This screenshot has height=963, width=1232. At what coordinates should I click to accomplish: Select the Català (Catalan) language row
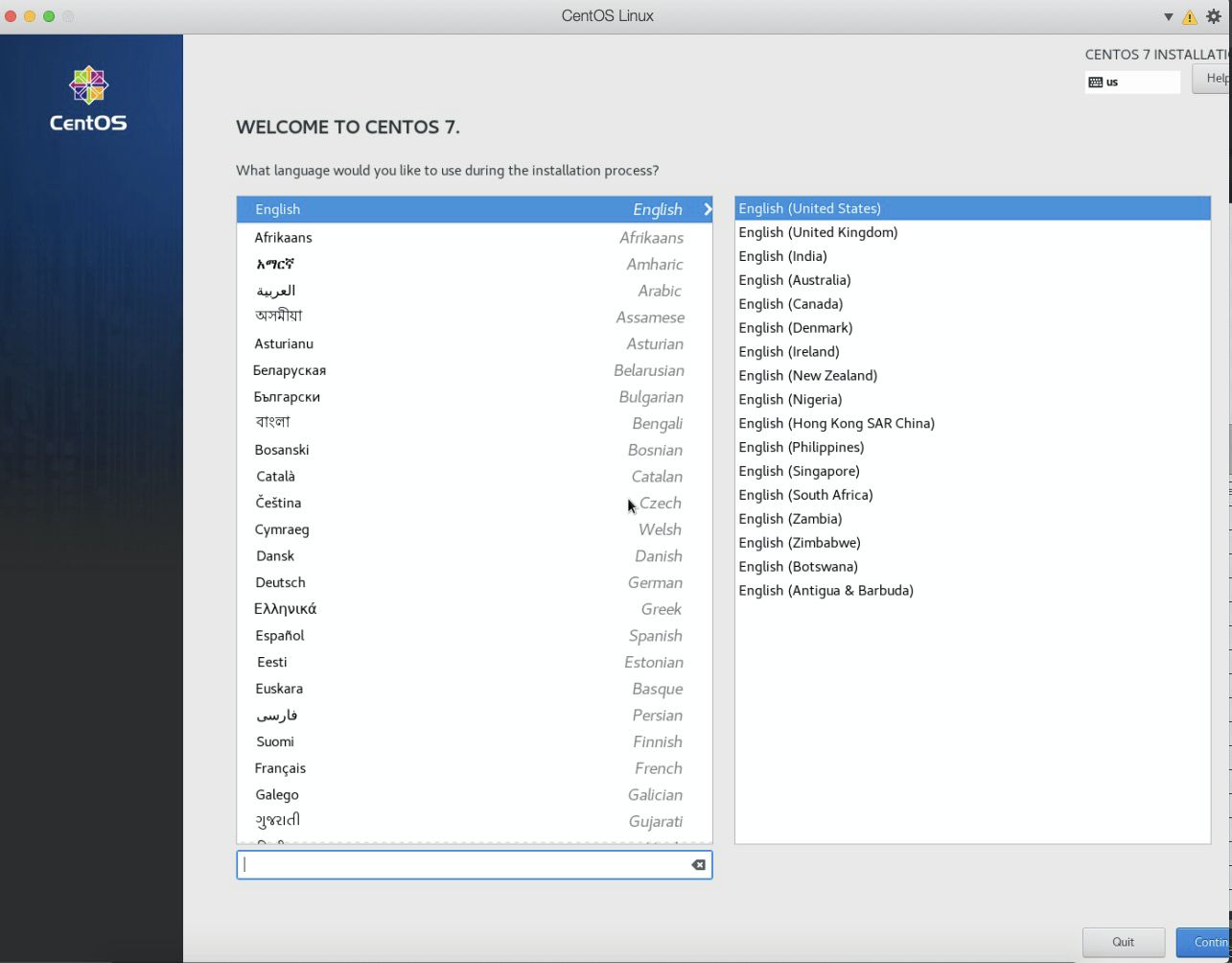[x=475, y=477]
